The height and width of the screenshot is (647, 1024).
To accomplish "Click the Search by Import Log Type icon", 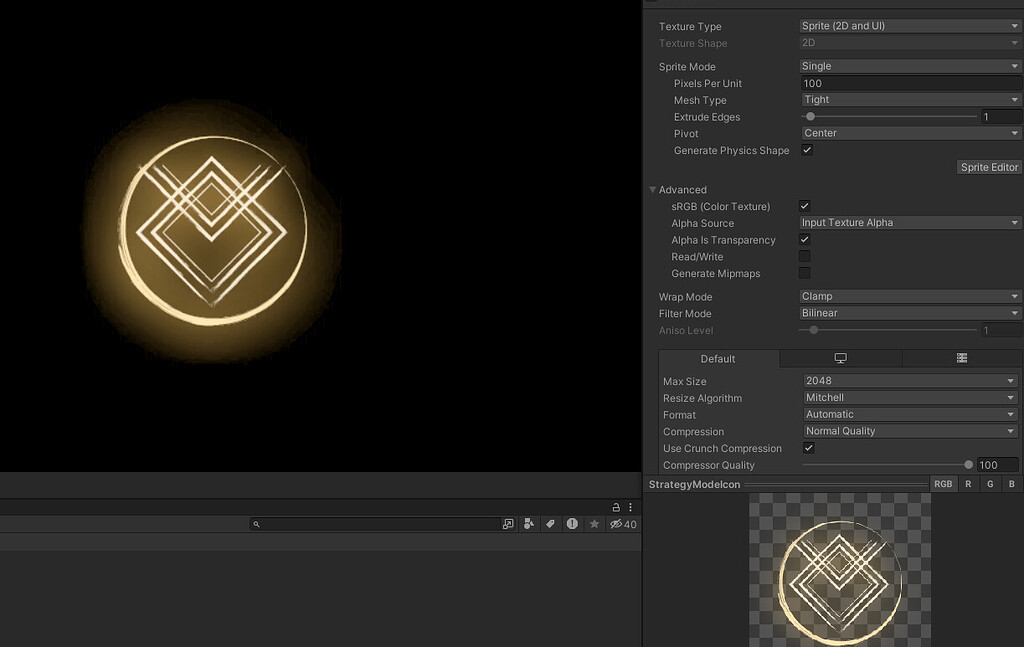I will click(572, 524).
